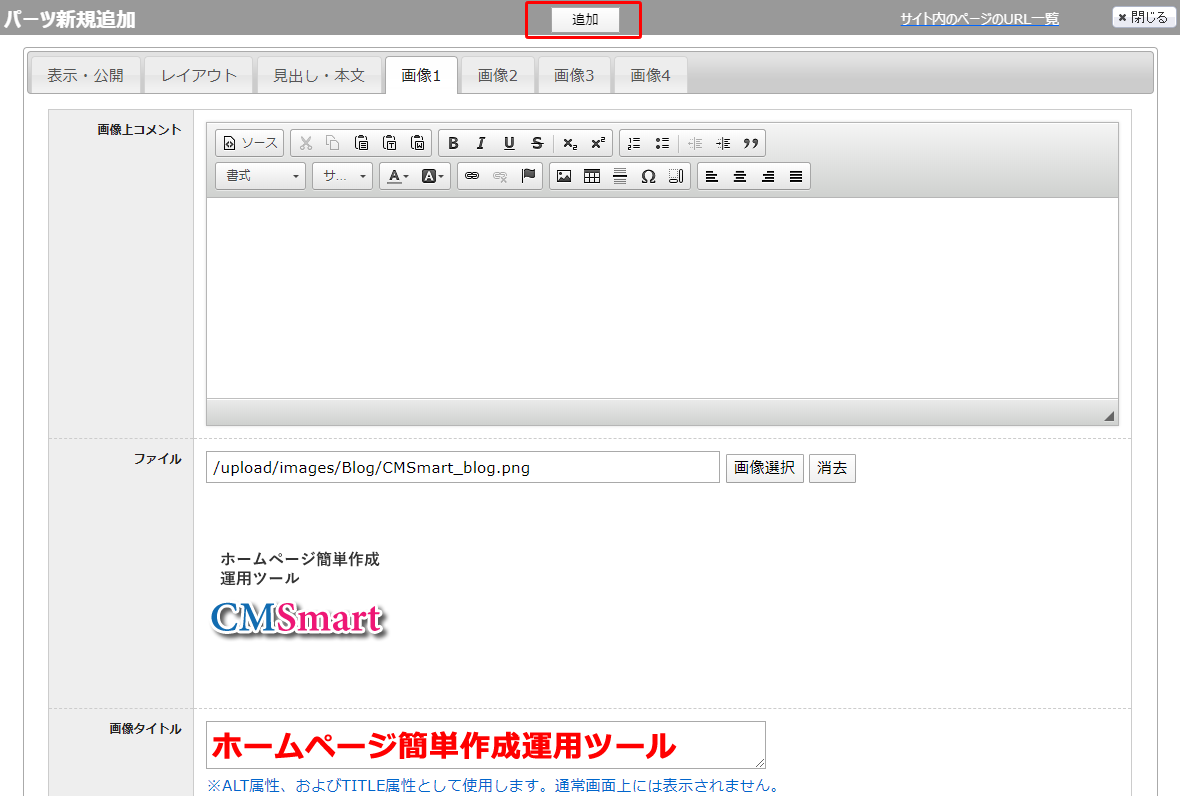
Task: Switch to the 画像2 tab
Action: 498,75
